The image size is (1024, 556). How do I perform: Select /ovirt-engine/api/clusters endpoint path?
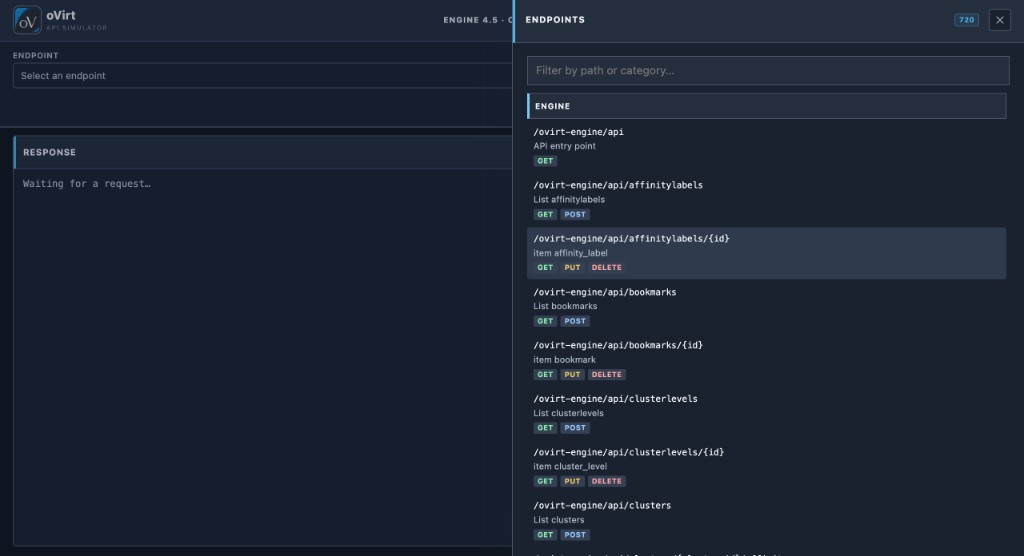tap(602, 506)
